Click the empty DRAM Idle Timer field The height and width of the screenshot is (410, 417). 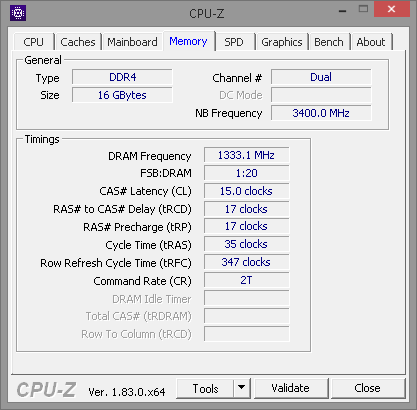[x=246, y=299]
